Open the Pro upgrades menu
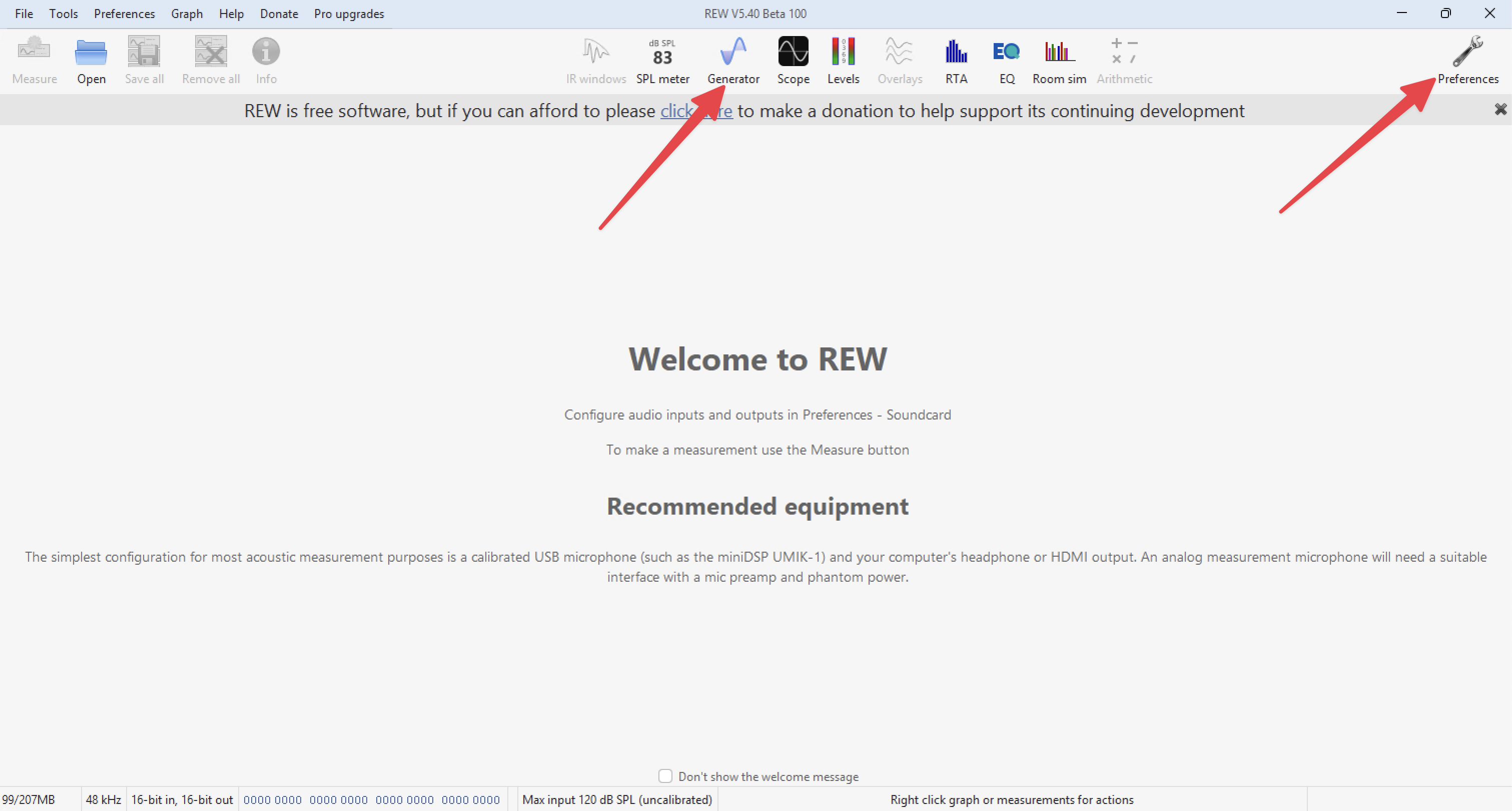Screen dimensions: 1512x811 [349, 14]
